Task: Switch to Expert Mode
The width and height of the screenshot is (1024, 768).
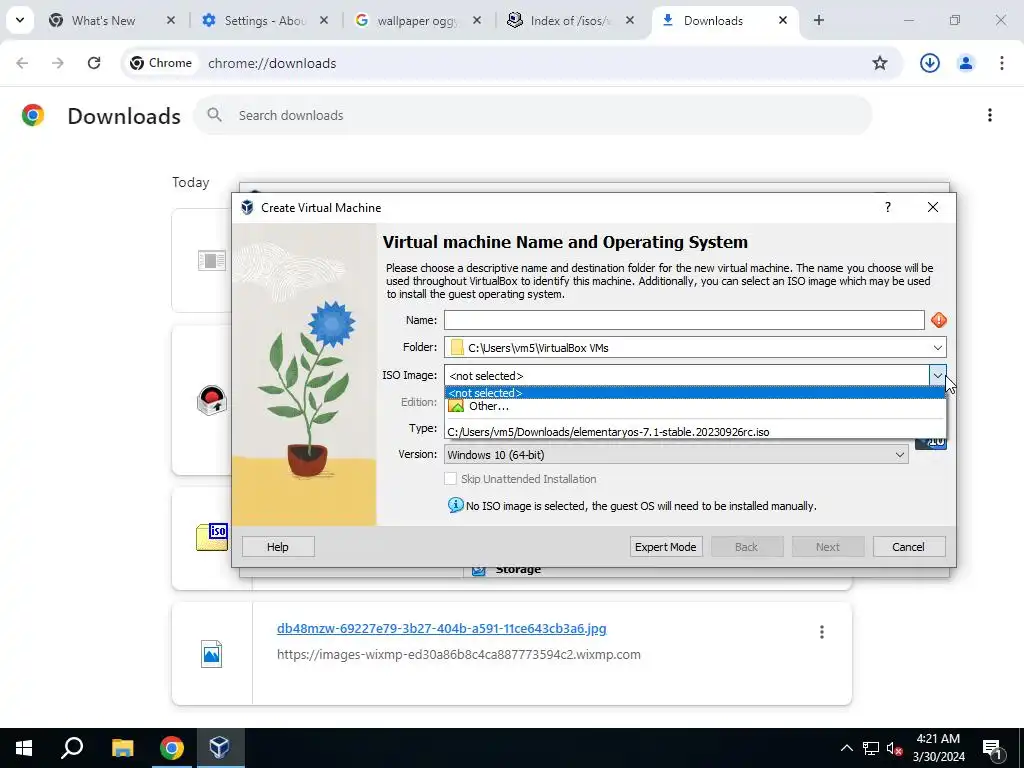Action: (665, 547)
